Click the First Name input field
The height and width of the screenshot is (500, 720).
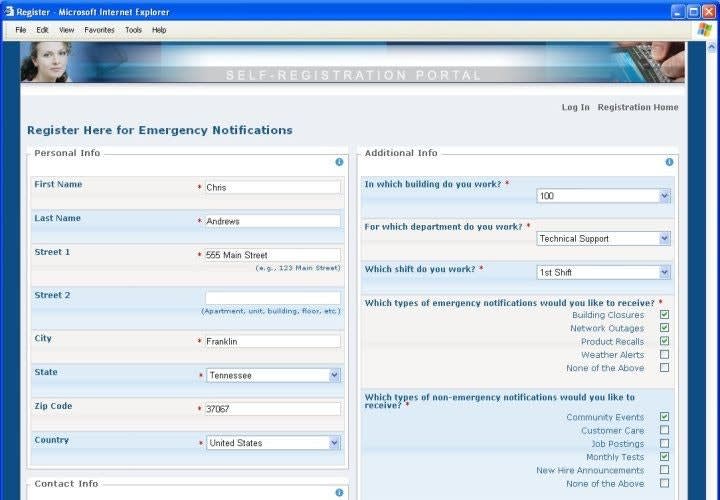[x=272, y=187]
